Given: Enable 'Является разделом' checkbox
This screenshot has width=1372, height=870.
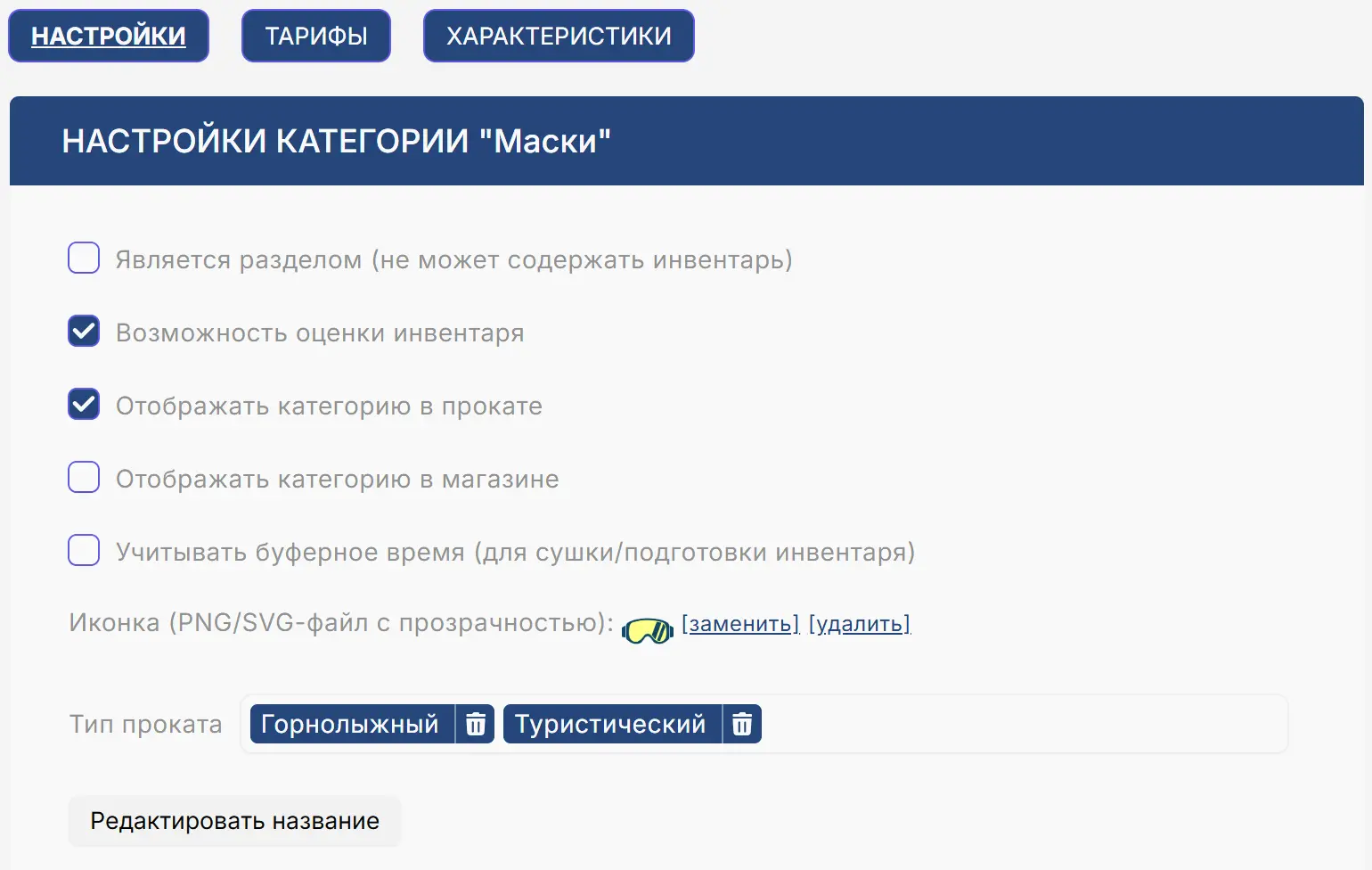Looking at the screenshot, I should coord(83,258).
